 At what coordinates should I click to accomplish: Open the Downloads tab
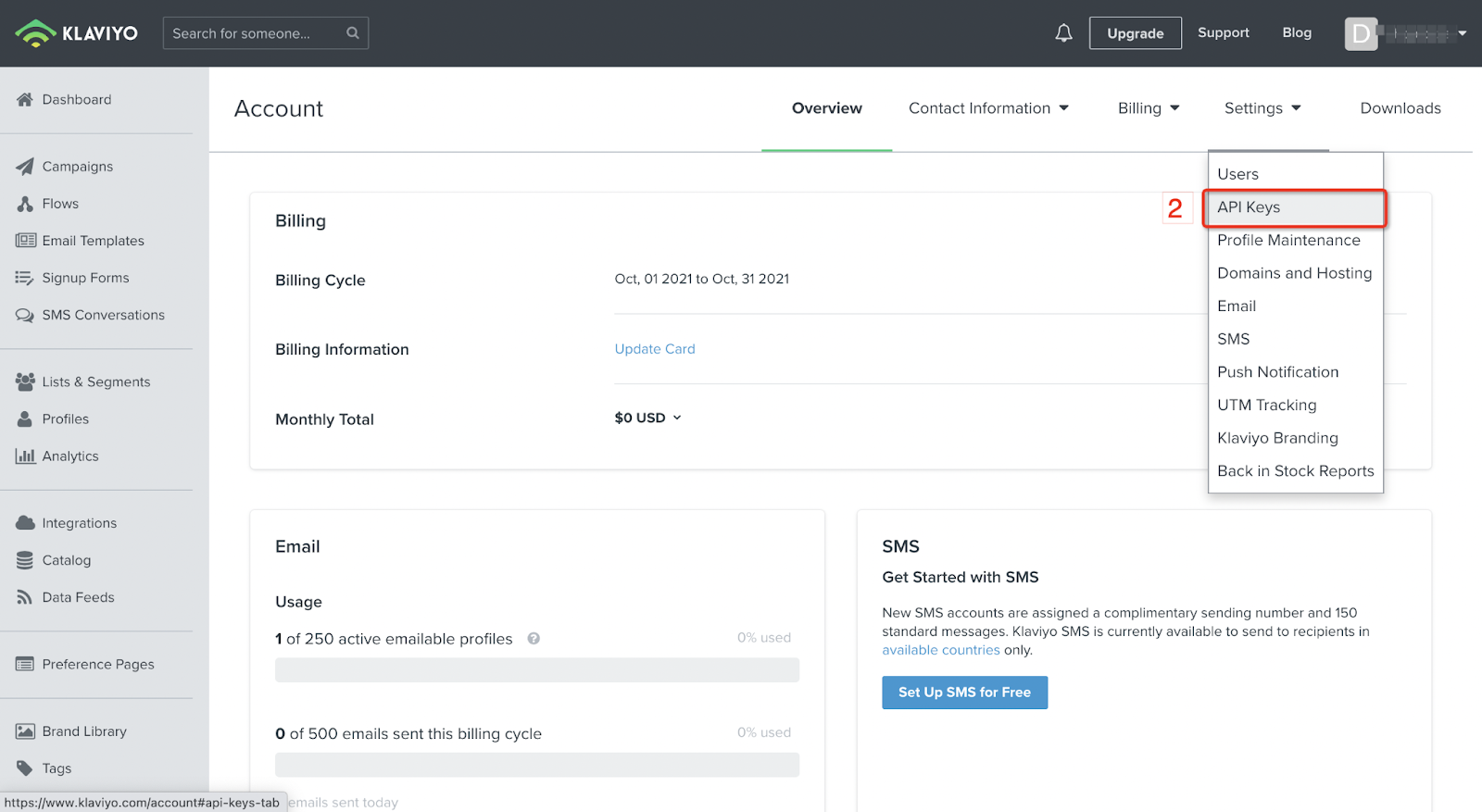pyautogui.click(x=1400, y=108)
